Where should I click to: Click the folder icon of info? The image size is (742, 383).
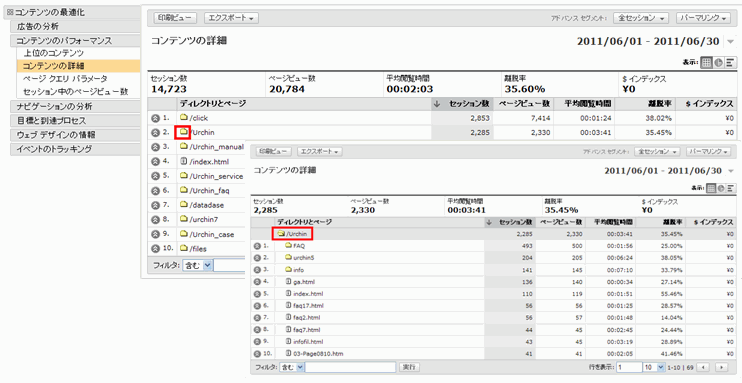(288, 270)
